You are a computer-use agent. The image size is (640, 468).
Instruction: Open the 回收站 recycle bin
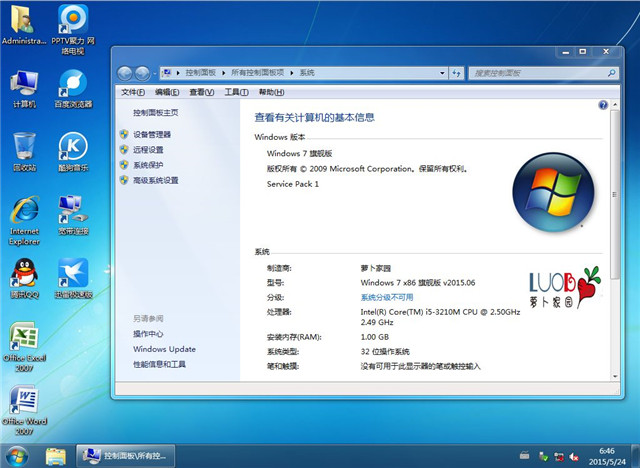pyautogui.click(x=24, y=148)
